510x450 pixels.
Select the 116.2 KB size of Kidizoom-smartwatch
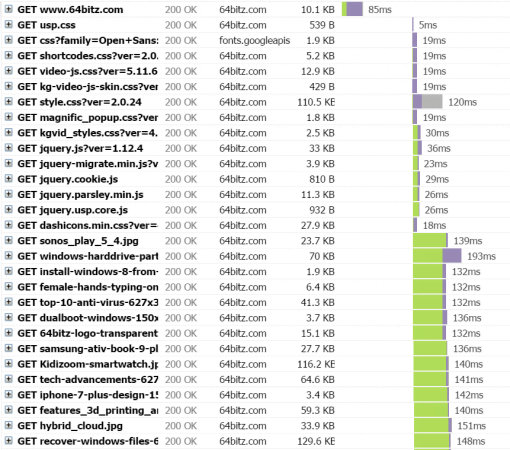316,364
